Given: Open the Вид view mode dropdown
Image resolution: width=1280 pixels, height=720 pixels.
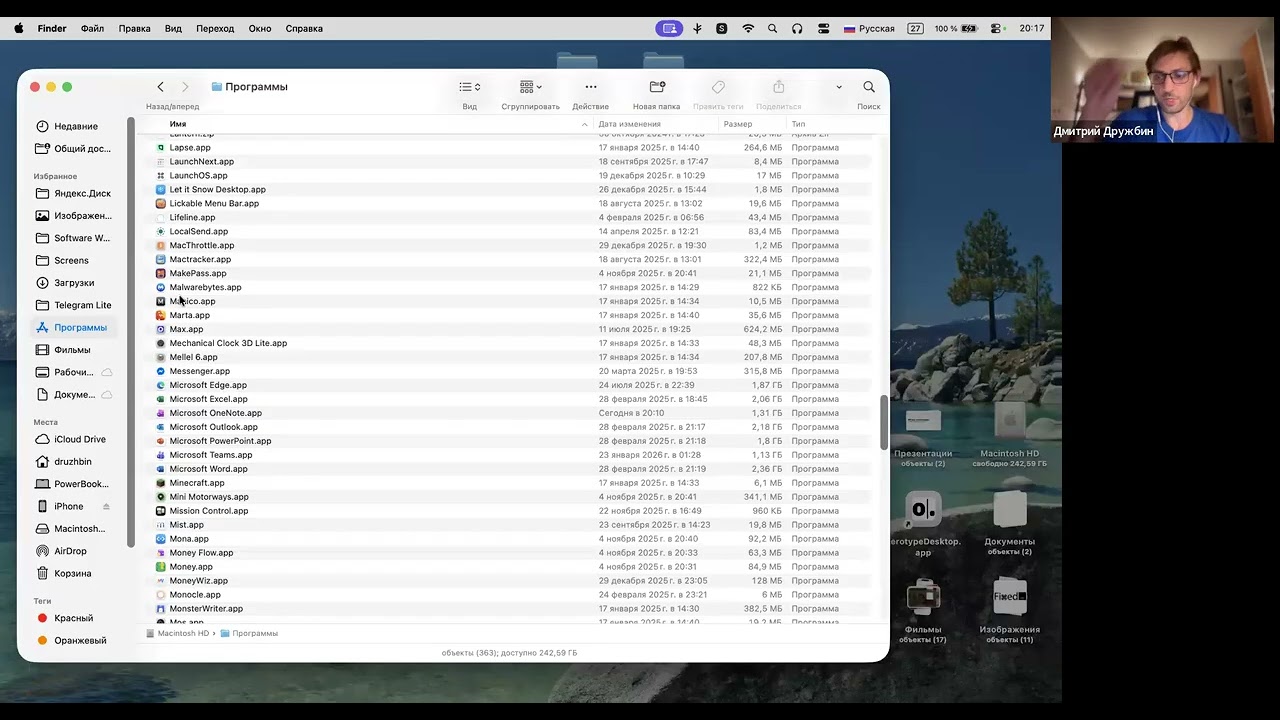Looking at the screenshot, I should point(469,87).
